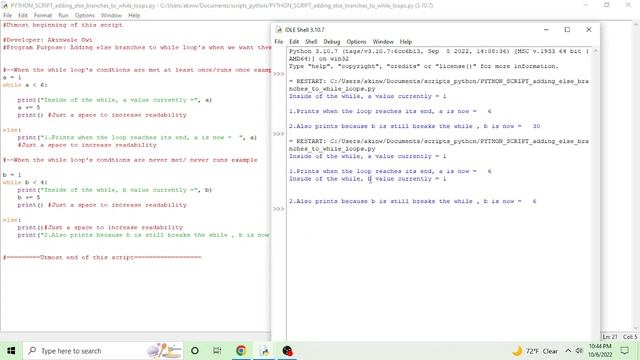The image size is (640, 360).
Task: Minimize the IDLE Shell window
Action: coord(546,30)
